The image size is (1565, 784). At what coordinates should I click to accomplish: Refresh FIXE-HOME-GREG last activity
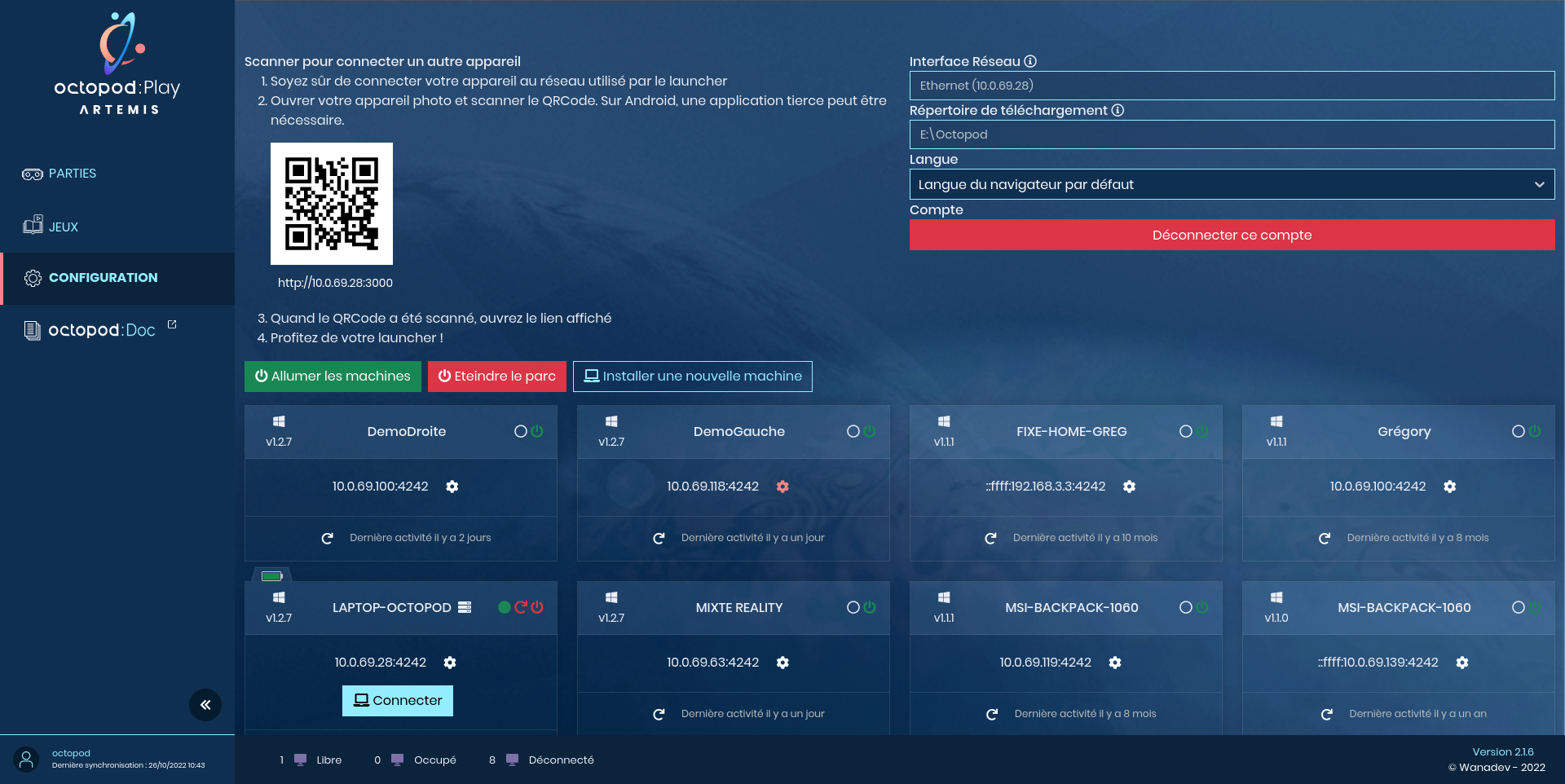coord(990,538)
